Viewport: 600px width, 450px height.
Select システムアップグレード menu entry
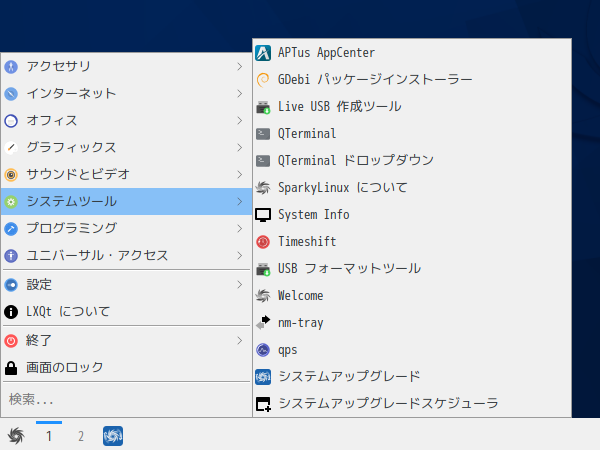click(412, 377)
